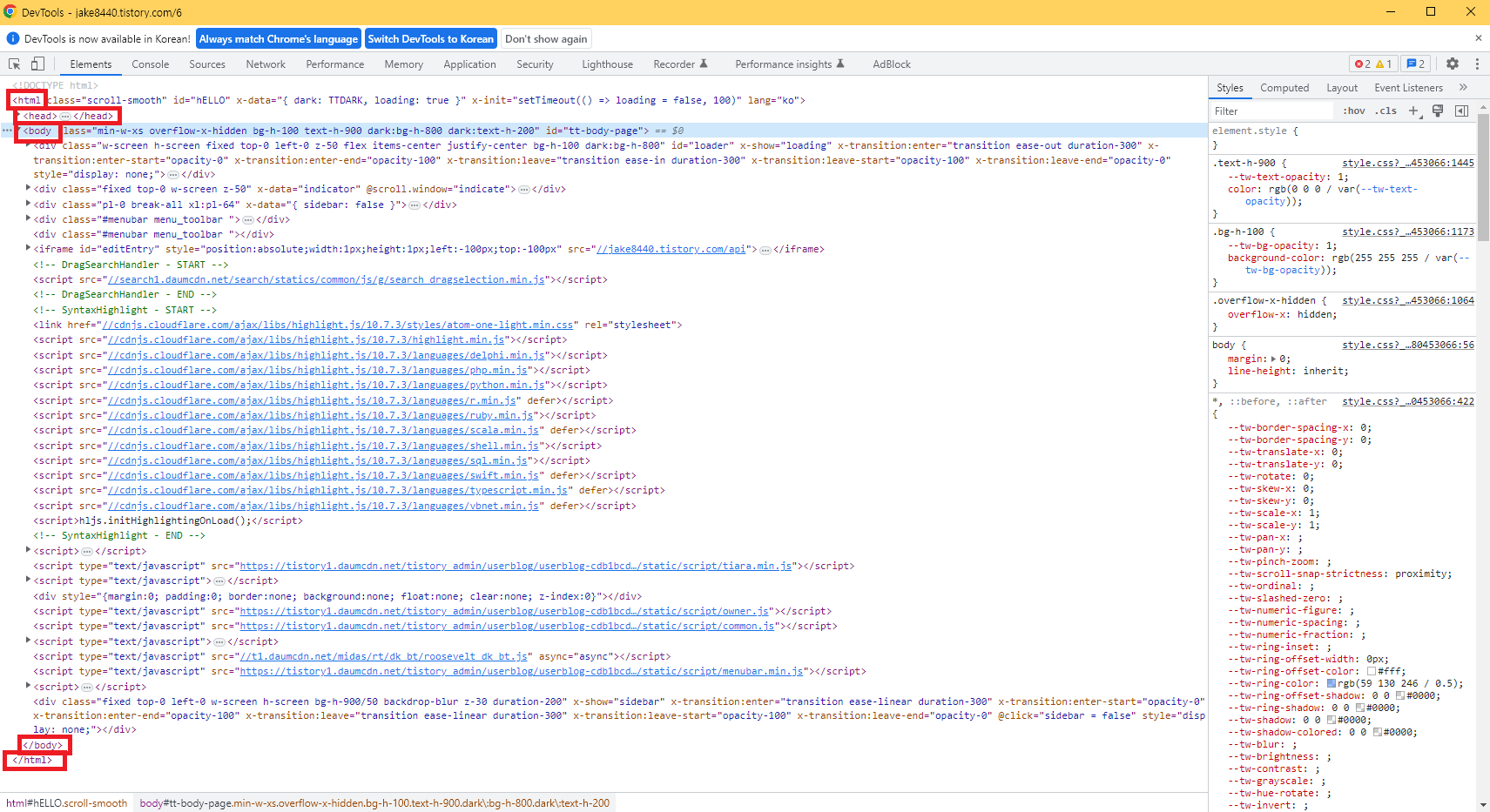
Task: Open the Recorder panel tab
Action: [680, 64]
